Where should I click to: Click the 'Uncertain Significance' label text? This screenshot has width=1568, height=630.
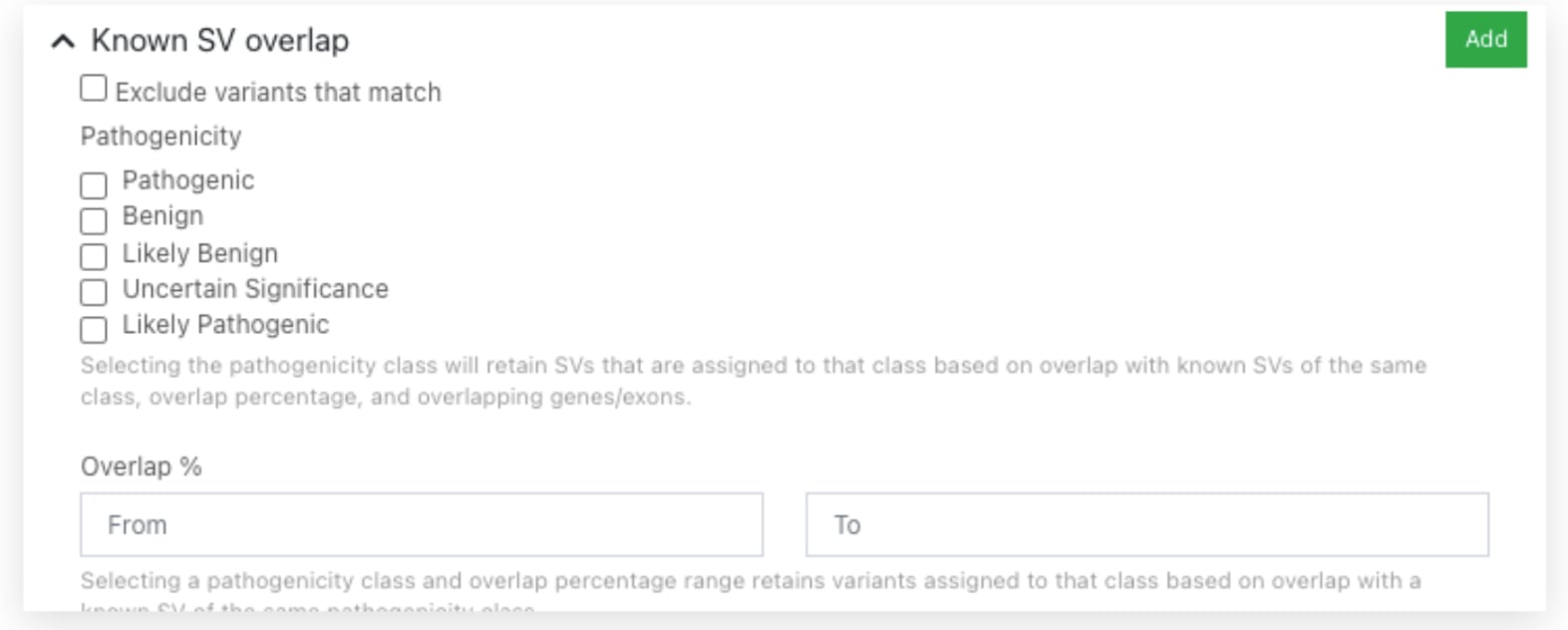click(x=255, y=289)
